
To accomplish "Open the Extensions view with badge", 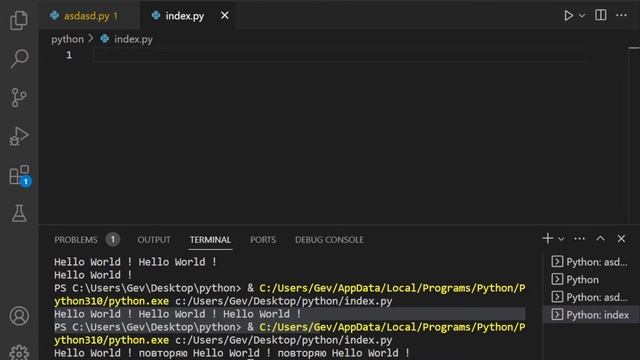I will pyautogui.click(x=19, y=175).
